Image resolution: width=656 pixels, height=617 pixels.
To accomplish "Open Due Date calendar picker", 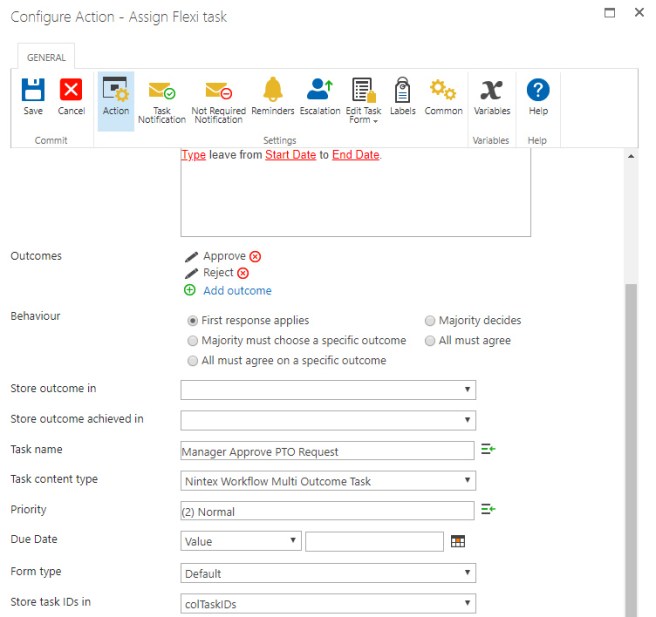I will coord(458,541).
